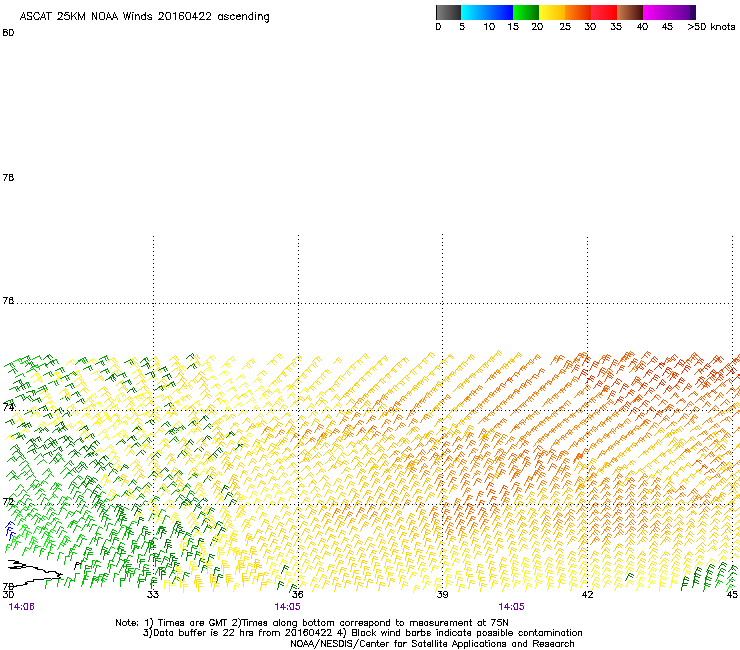Click the 14:05 time label beside longitude 36

(287, 607)
